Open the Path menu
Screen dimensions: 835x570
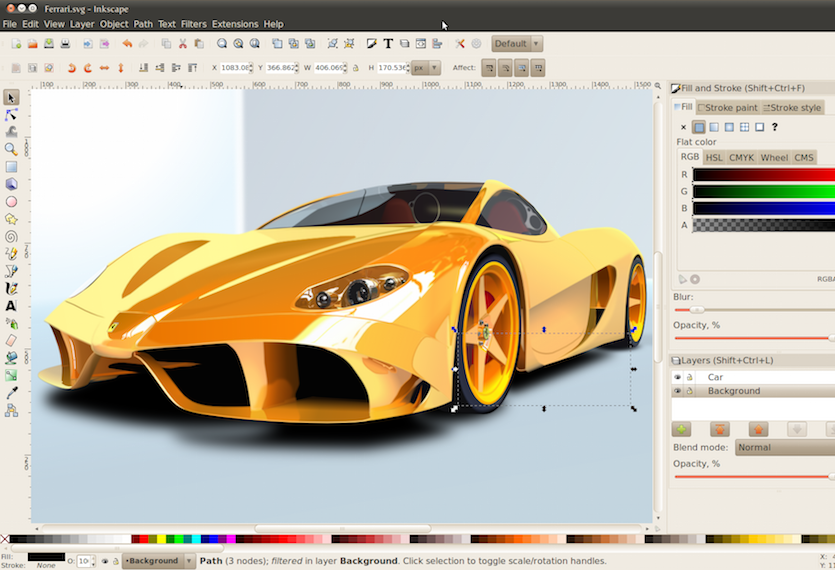pos(143,24)
